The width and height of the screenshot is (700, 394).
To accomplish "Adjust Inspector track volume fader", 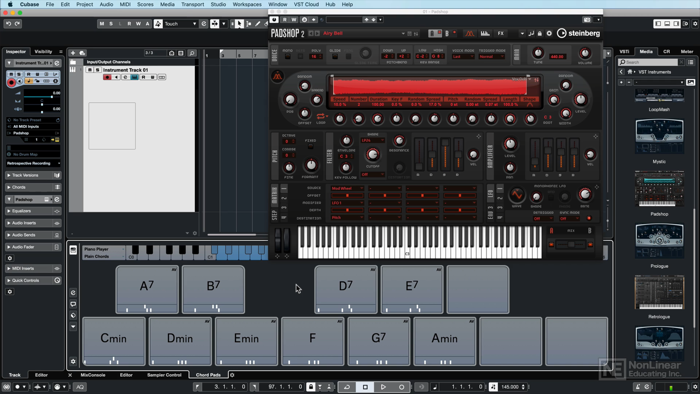I will (x=42, y=97).
